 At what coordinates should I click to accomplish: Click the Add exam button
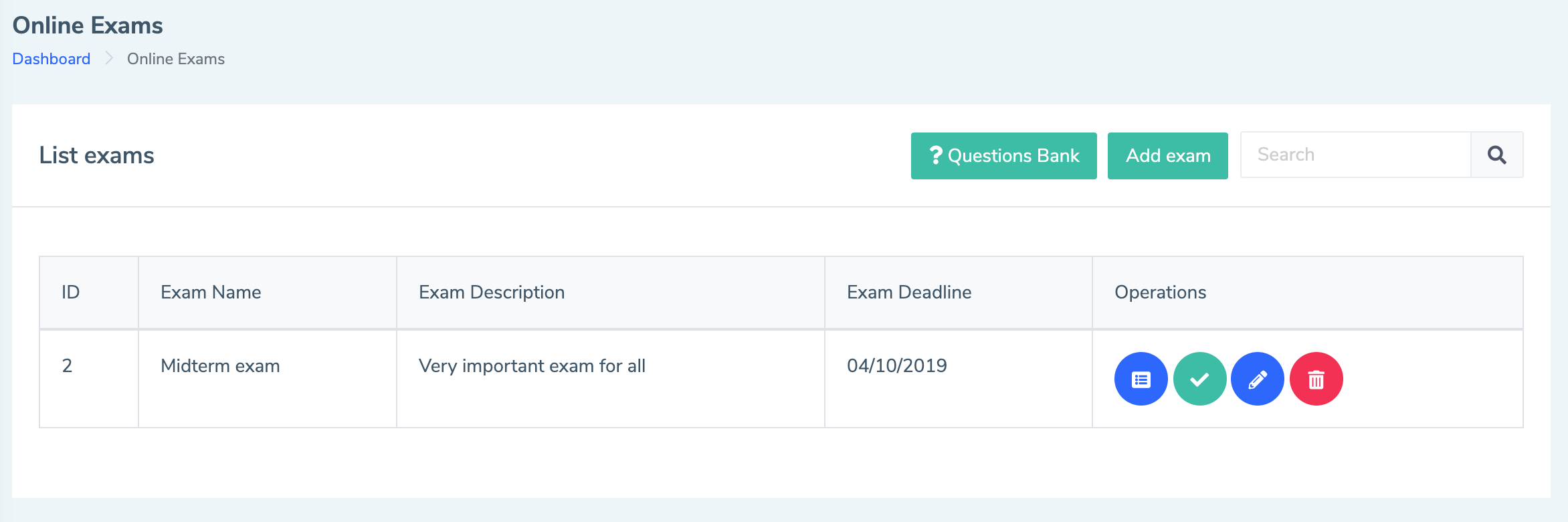1167,156
